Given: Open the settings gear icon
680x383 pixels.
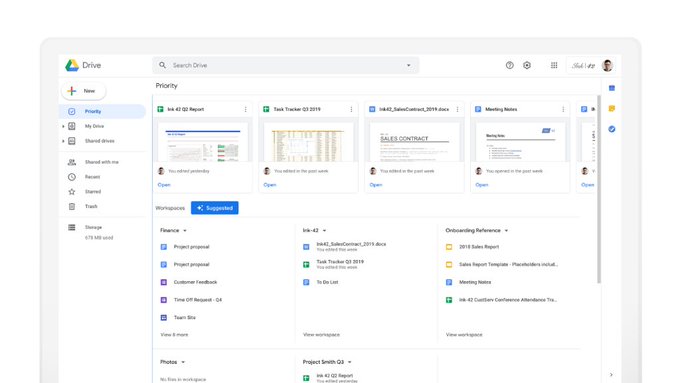Looking at the screenshot, I should (527, 65).
